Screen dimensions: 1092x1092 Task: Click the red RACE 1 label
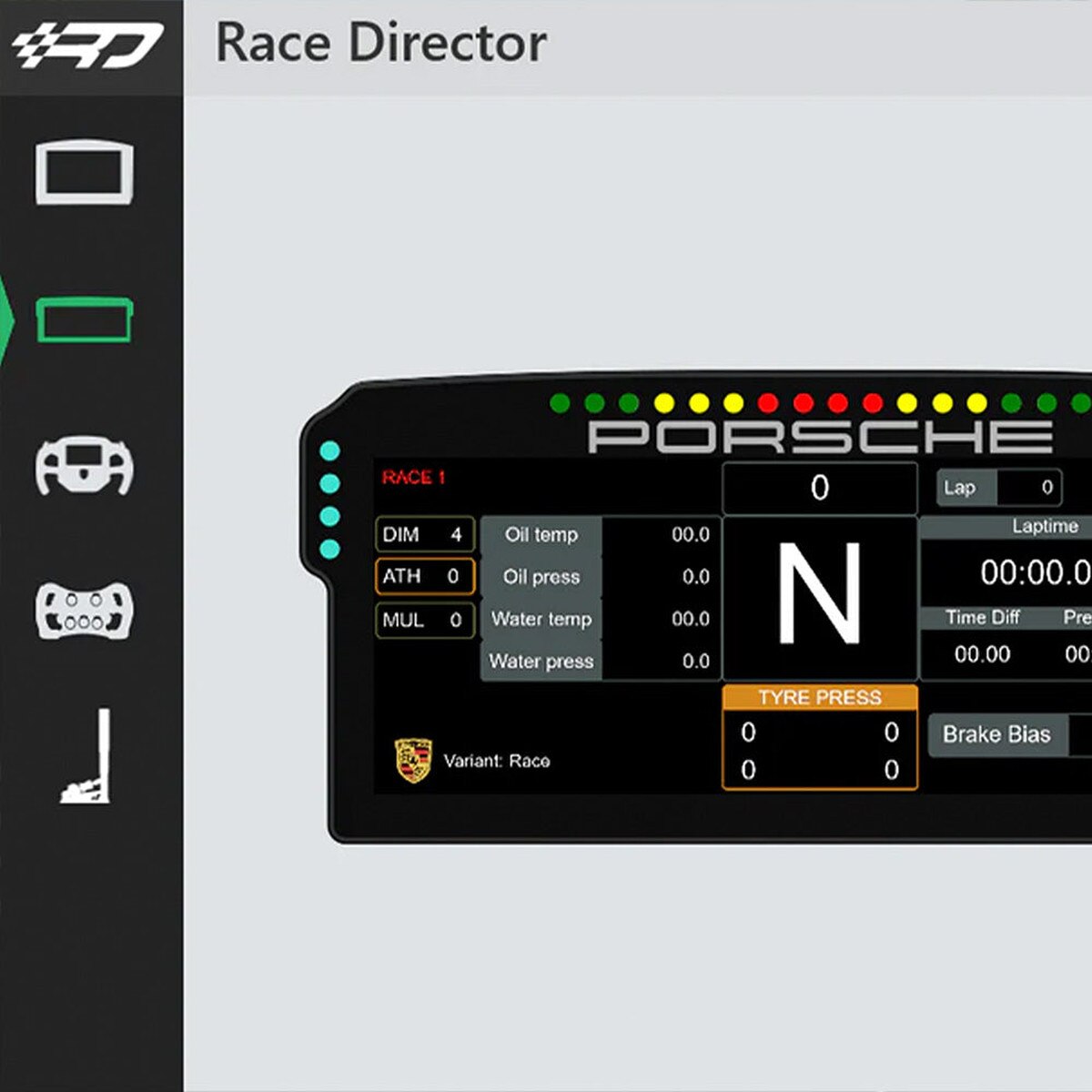click(x=413, y=478)
